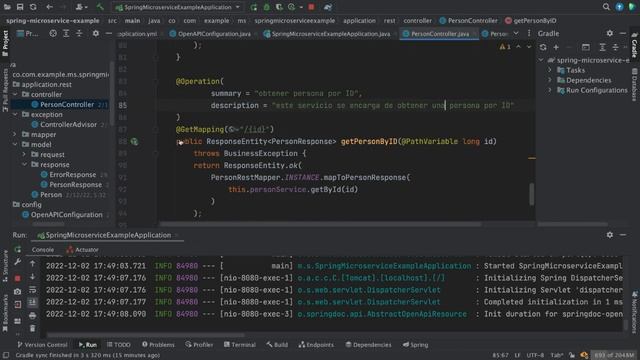Image resolution: width=640 pixels, height=360 pixels.
Task: Click the Rerun application icon in top toolbar
Action: pyautogui.click(x=254, y=7)
